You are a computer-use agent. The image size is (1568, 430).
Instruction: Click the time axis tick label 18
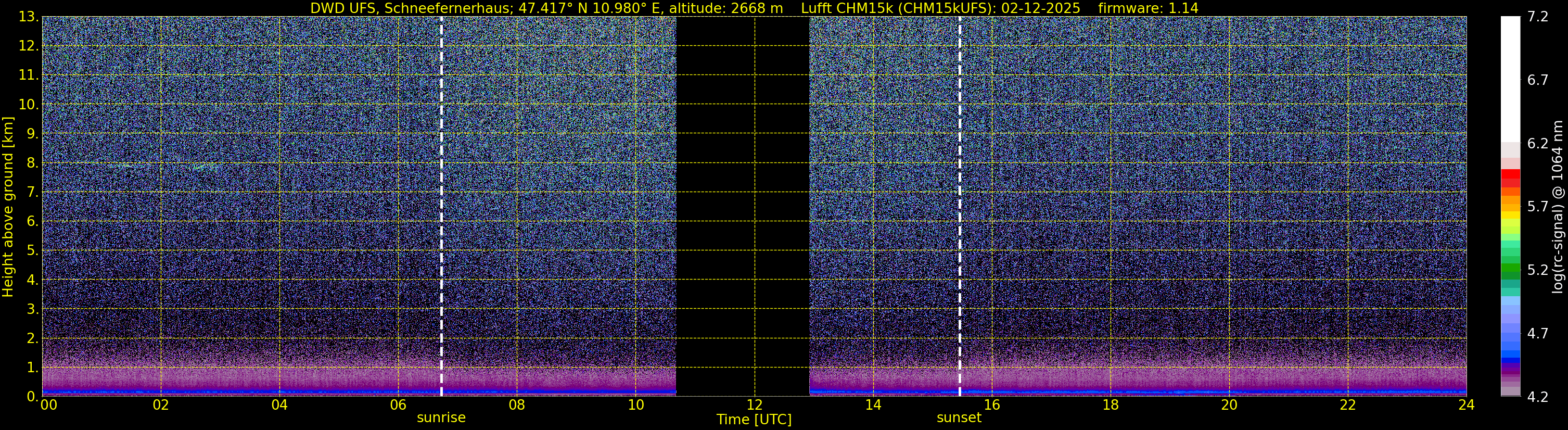(1110, 406)
